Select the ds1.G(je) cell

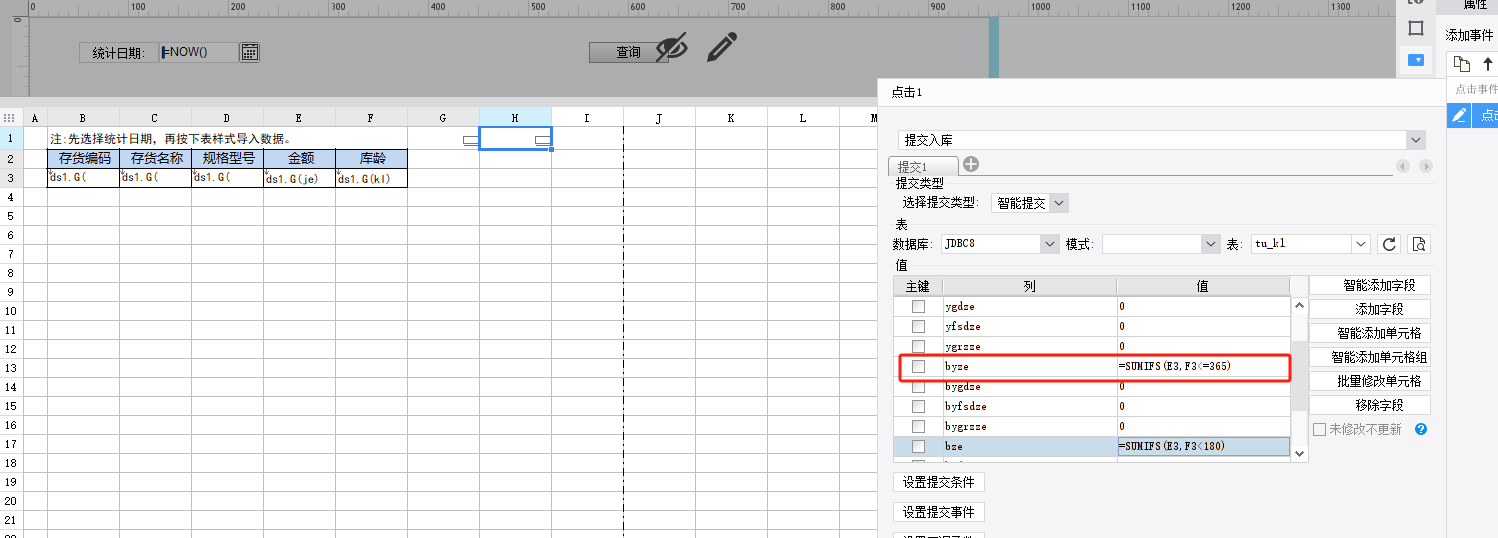point(300,178)
